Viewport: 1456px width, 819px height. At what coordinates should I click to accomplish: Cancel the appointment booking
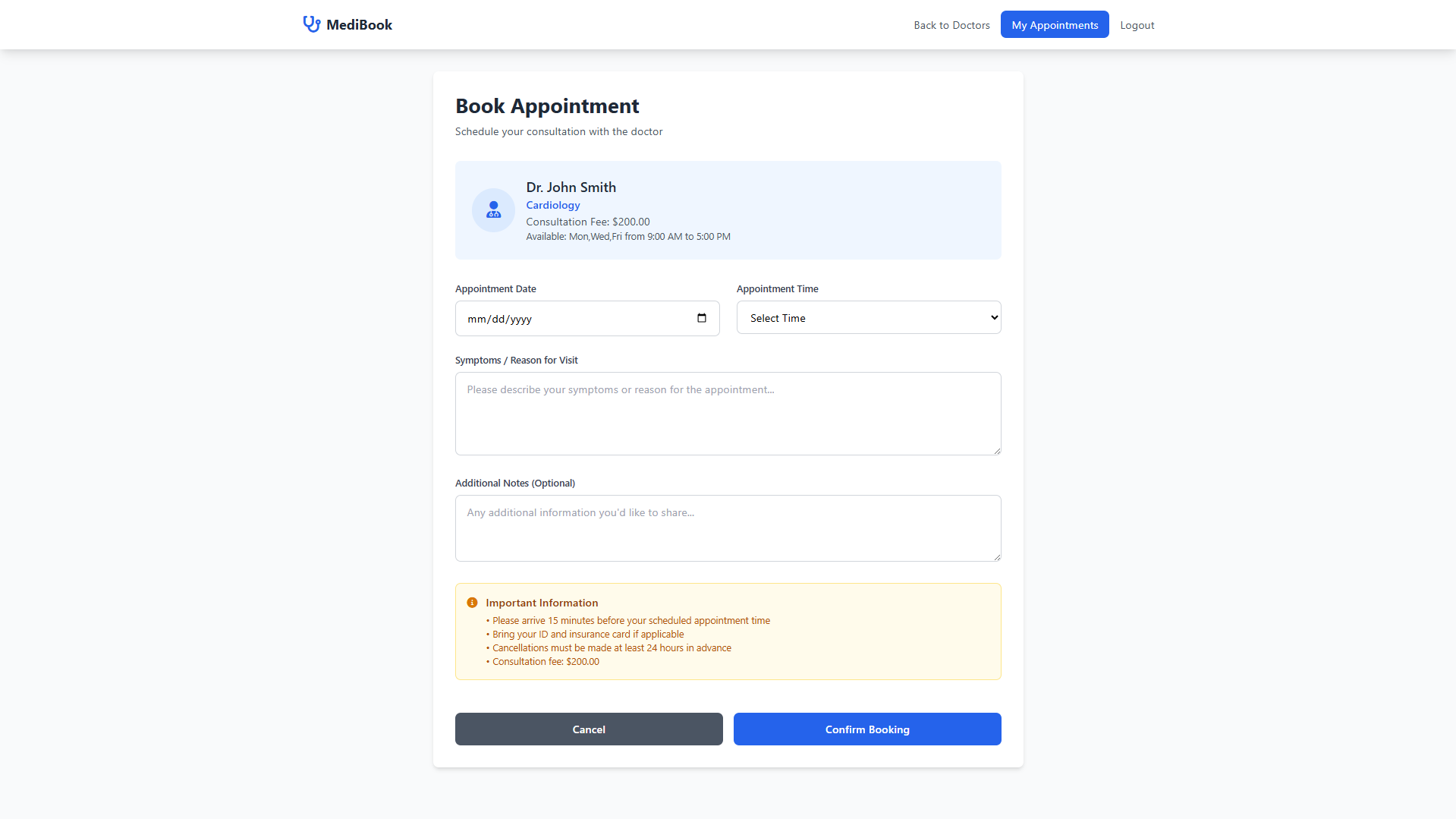[589, 729]
